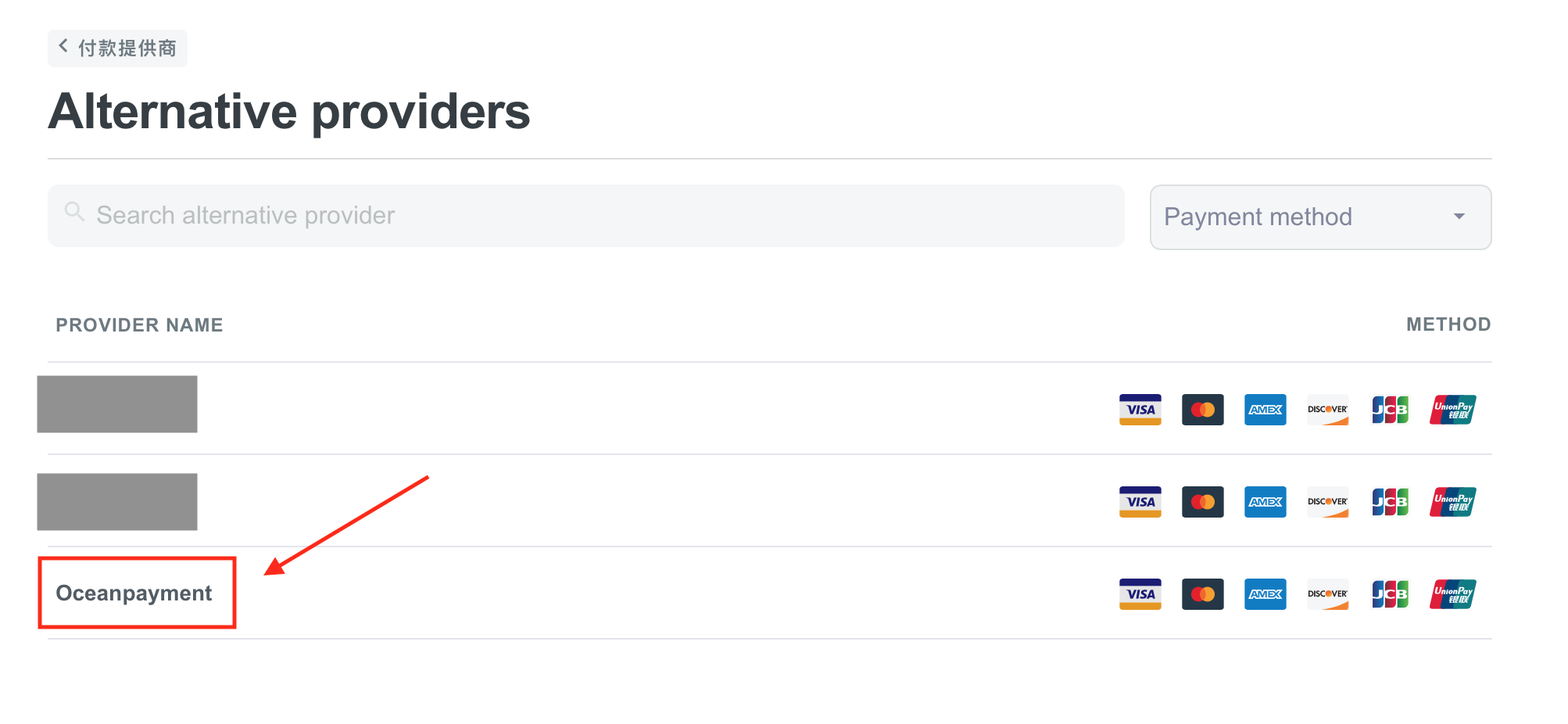This screenshot has width=1568, height=724.
Task: Click the Payment method dropdown arrow
Action: point(1459,217)
